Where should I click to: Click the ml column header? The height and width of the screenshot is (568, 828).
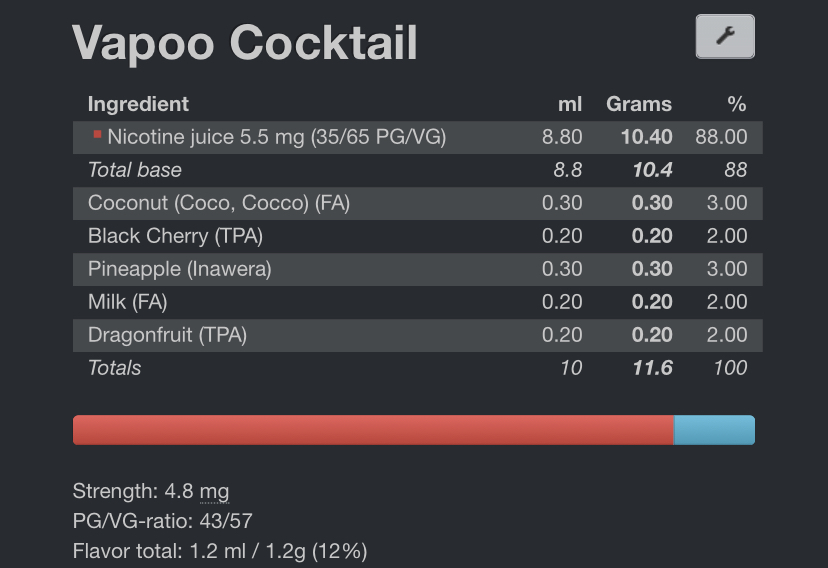570,104
